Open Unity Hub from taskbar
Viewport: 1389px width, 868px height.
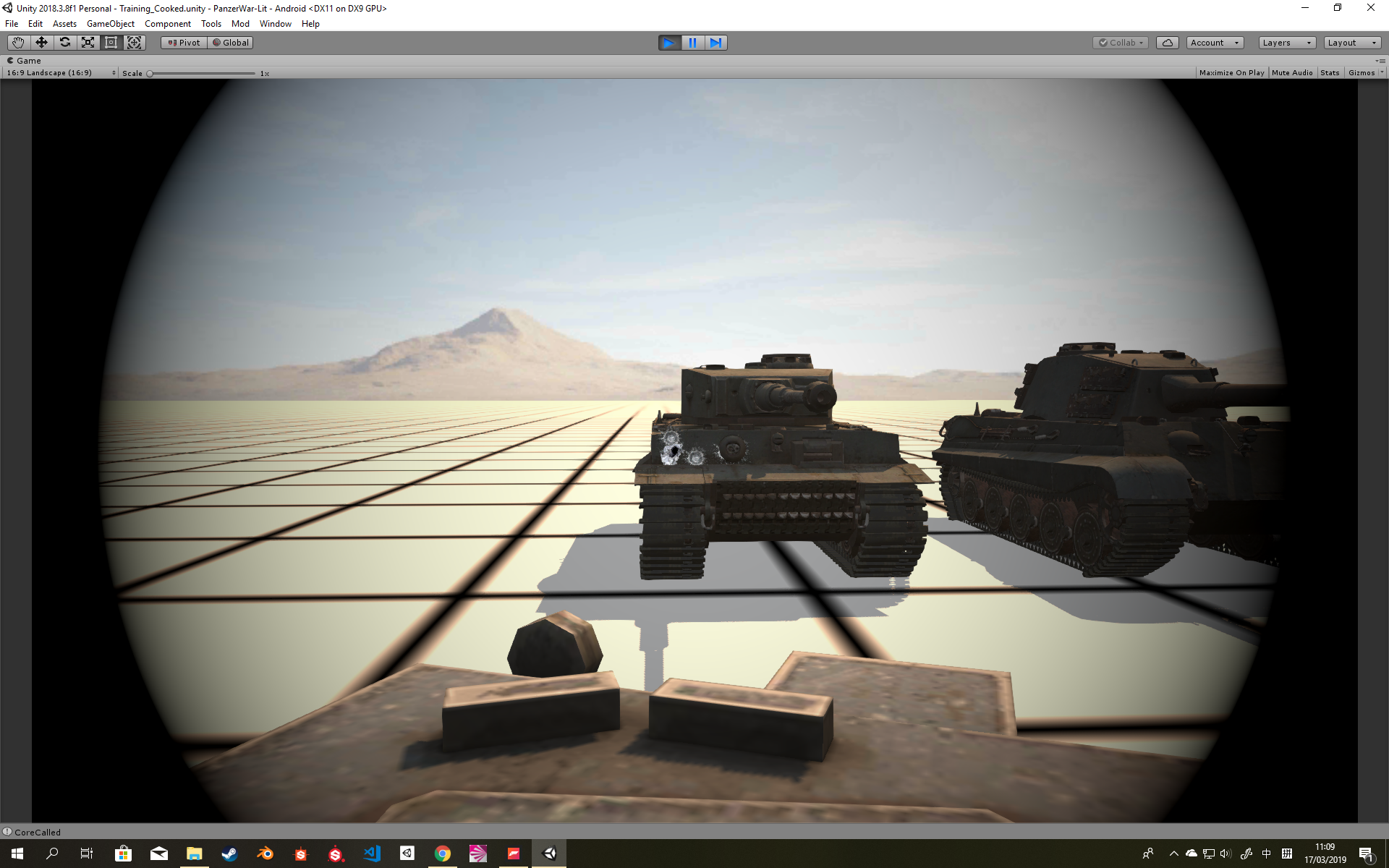407,854
